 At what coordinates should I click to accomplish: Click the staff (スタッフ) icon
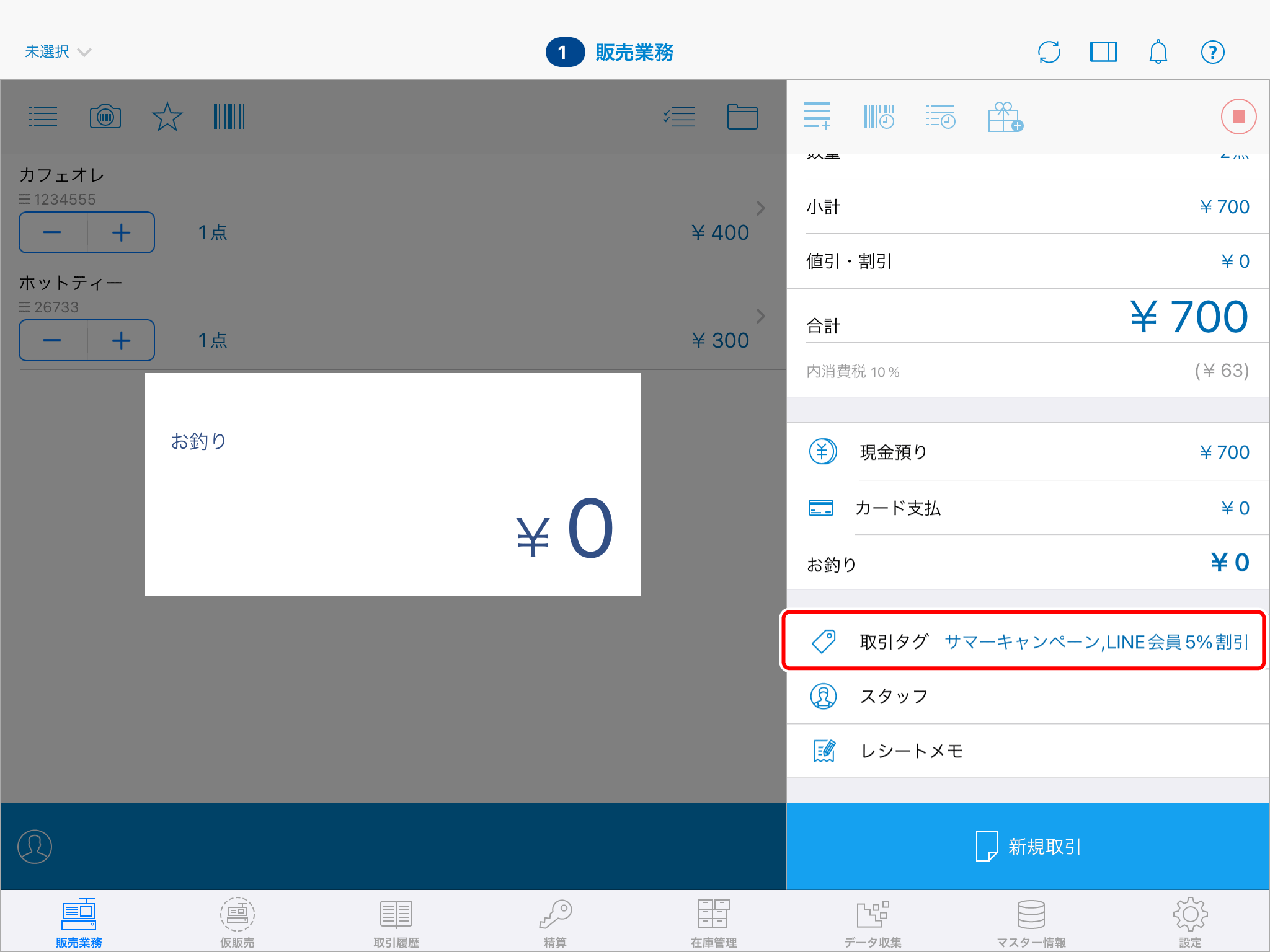click(823, 696)
